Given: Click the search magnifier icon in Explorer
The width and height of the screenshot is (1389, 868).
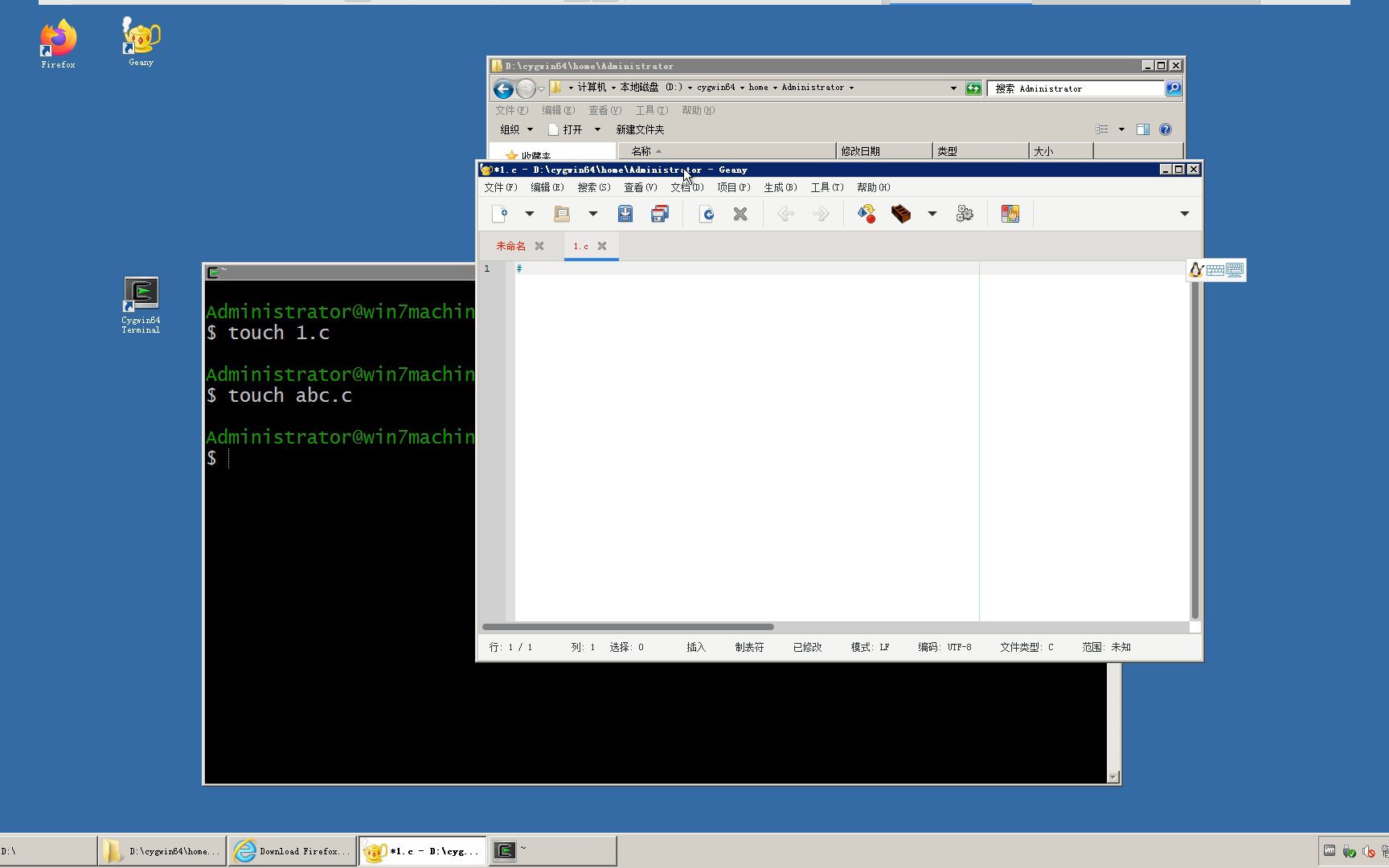Looking at the screenshot, I should [x=1174, y=88].
